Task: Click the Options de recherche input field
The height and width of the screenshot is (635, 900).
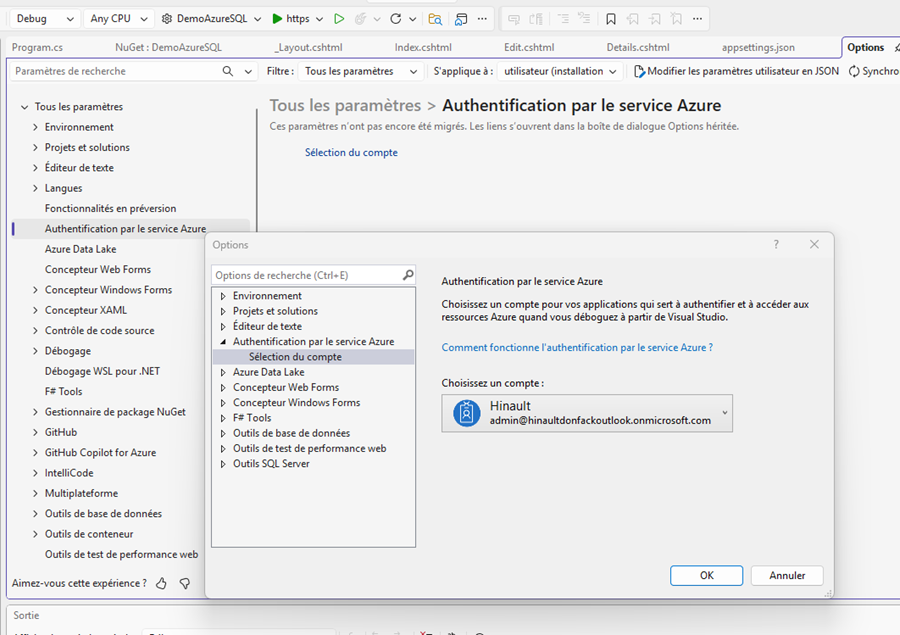Action: (305, 275)
